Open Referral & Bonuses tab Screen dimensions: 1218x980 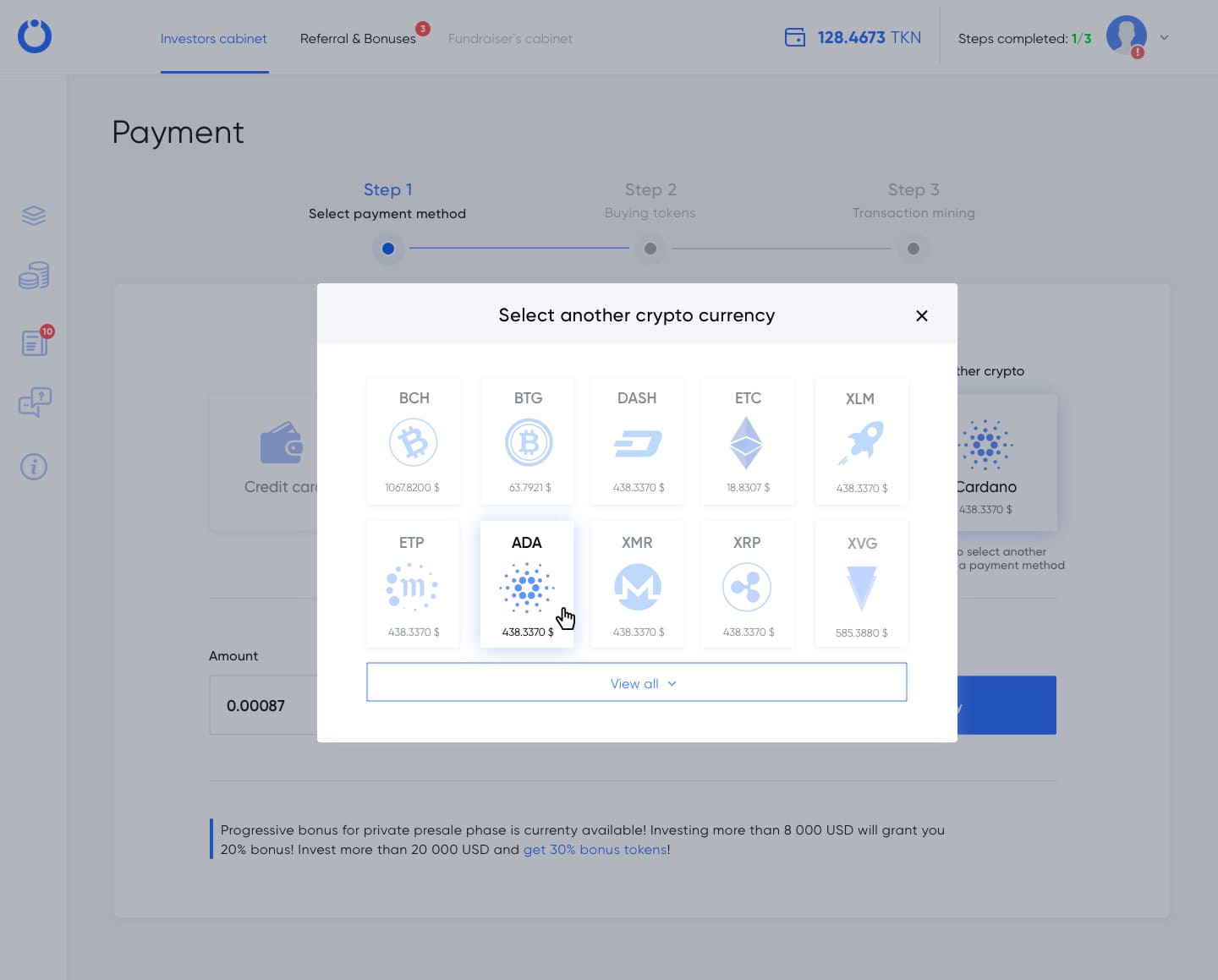tap(358, 39)
